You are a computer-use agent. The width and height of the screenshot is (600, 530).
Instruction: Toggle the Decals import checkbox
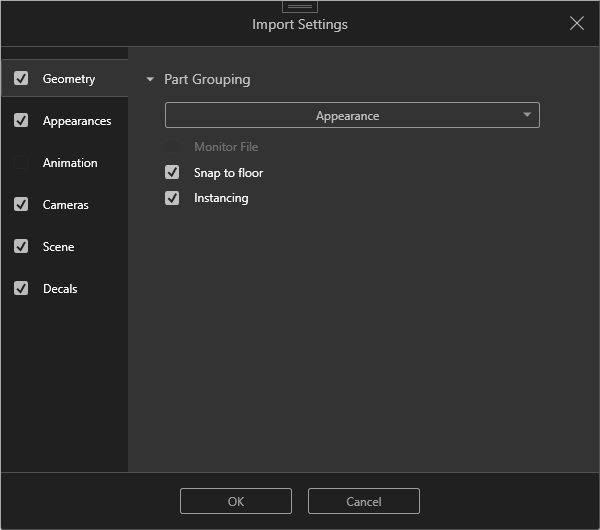pos(21,289)
